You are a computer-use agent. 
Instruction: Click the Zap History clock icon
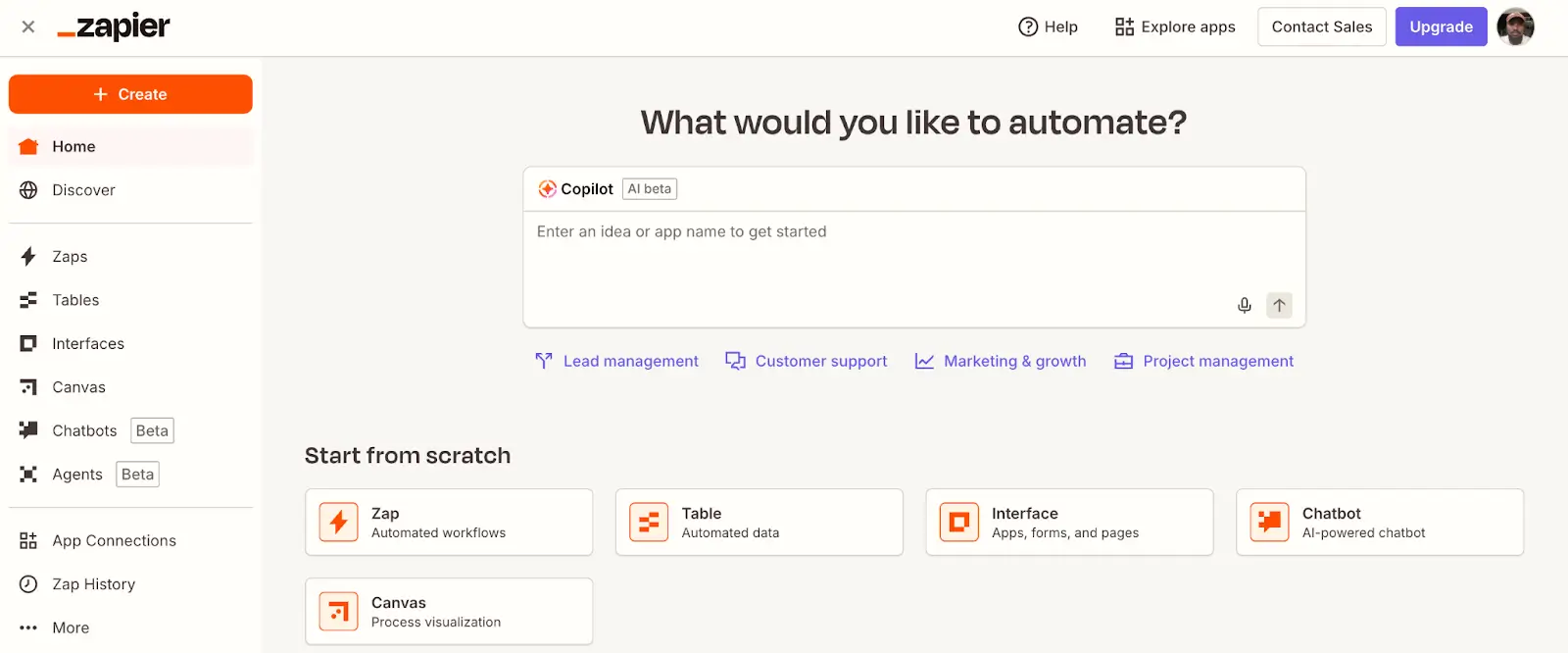tap(28, 584)
